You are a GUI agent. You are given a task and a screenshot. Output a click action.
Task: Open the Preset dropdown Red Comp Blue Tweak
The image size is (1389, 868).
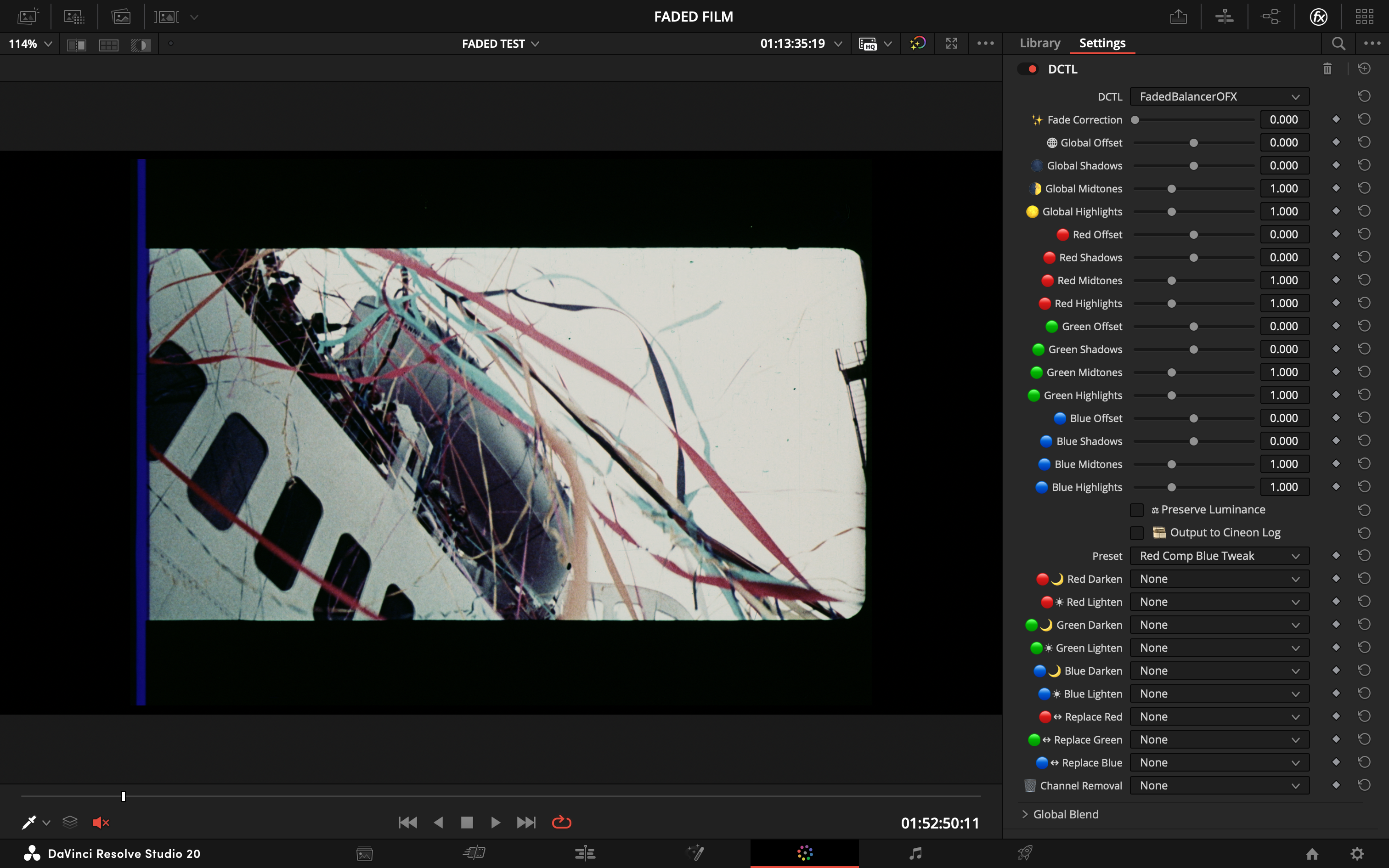coord(1219,556)
